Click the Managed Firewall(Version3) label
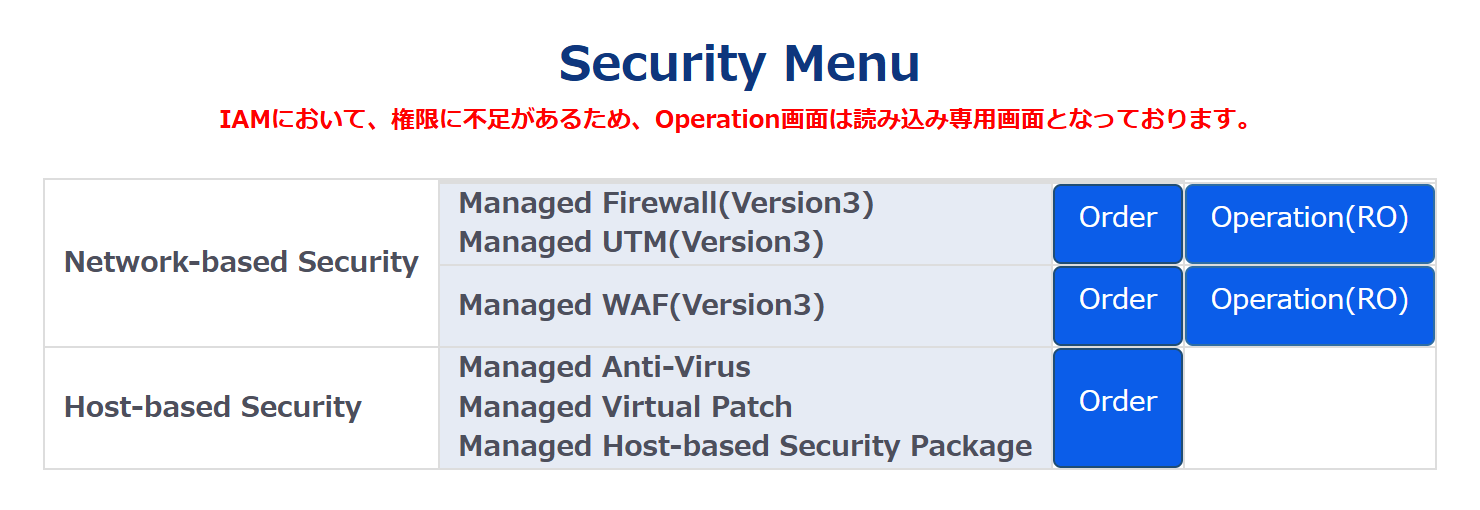The height and width of the screenshot is (510, 1480). pyautogui.click(x=666, y=204)
